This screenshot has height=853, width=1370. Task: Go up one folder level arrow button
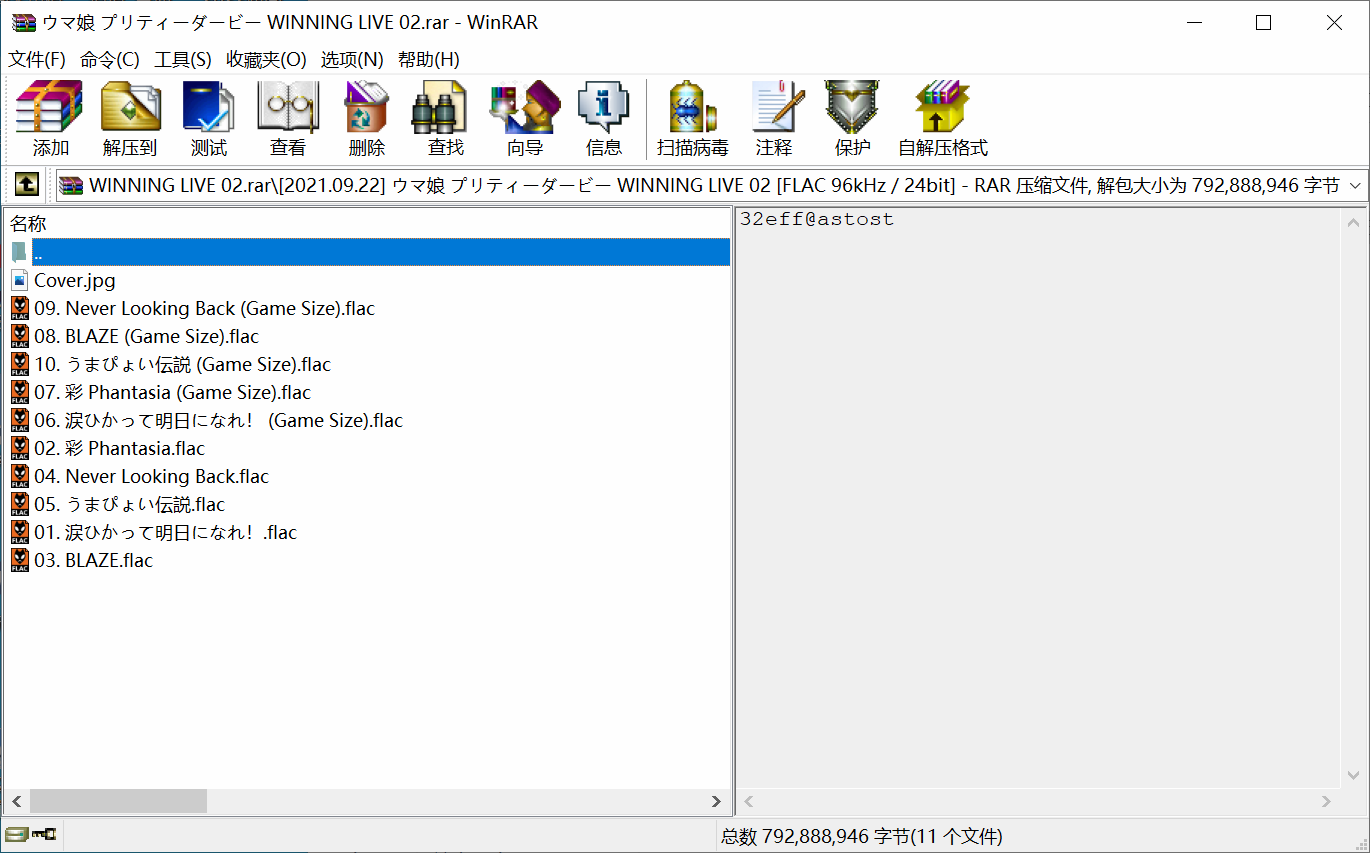[26, 185]
